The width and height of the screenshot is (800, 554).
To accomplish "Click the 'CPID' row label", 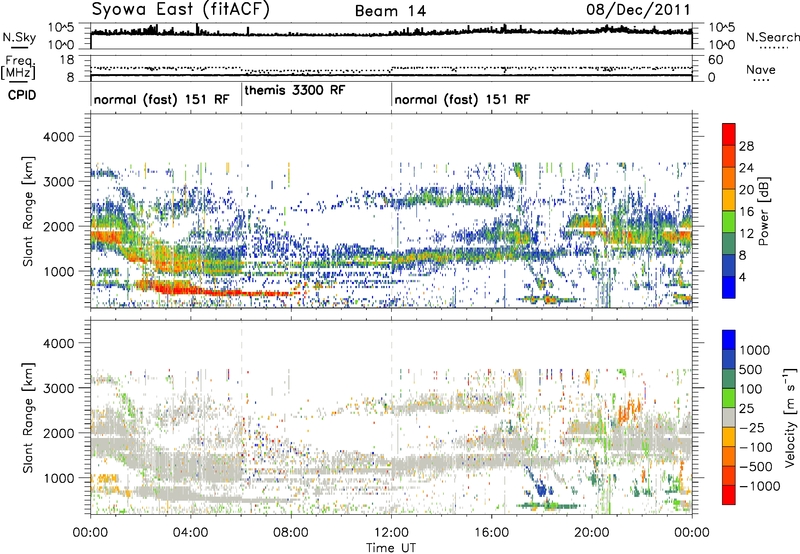I will click(x=22, y=95).
